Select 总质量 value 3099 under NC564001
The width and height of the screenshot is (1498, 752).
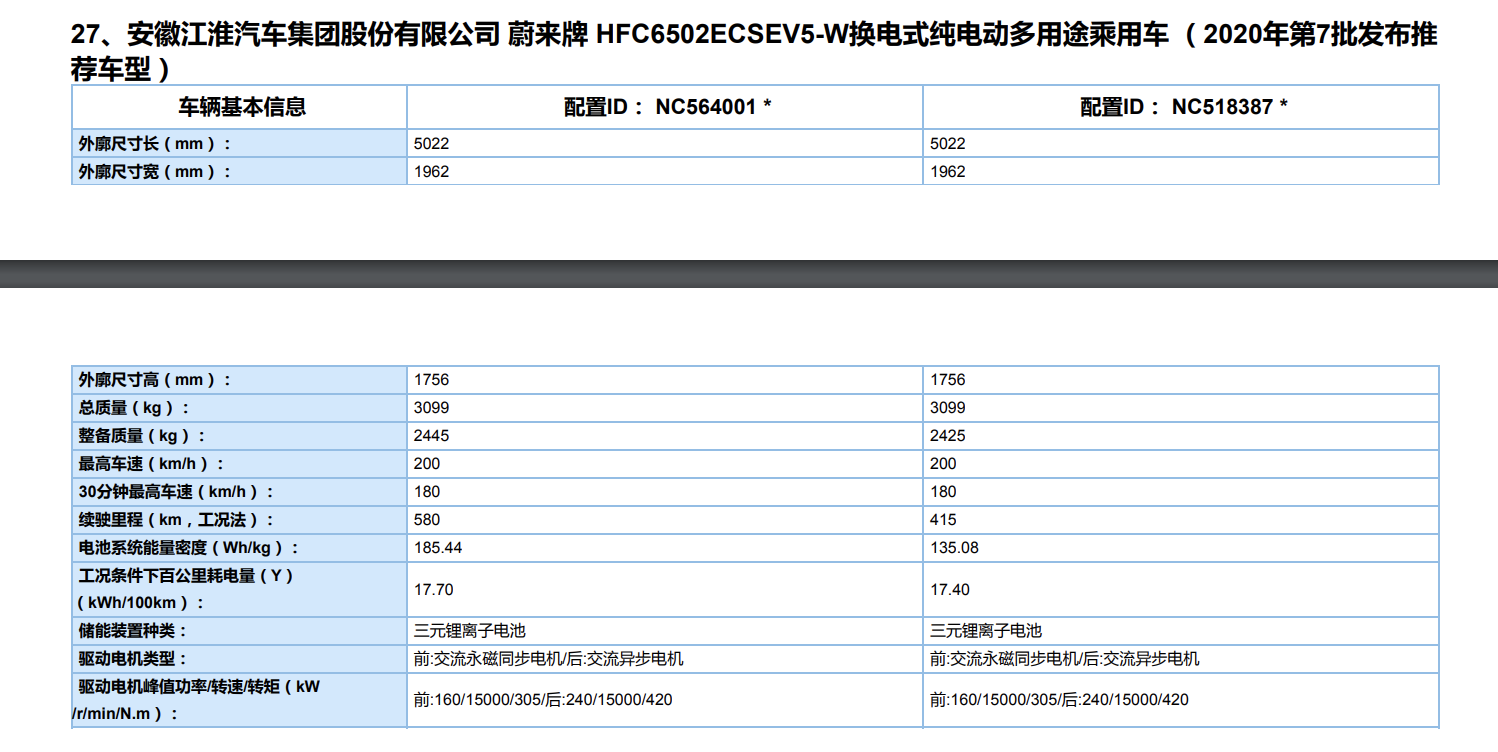click(x=432, y=408)
